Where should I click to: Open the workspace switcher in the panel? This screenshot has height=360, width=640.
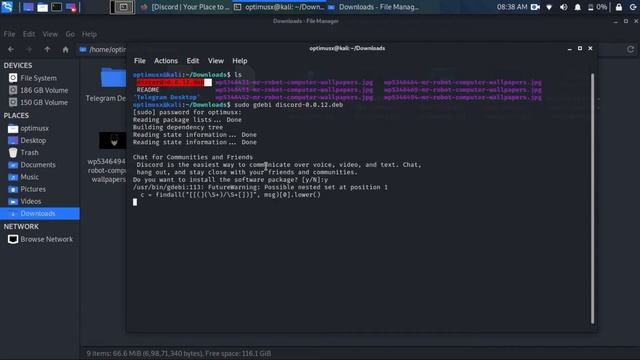pos(123,7)
